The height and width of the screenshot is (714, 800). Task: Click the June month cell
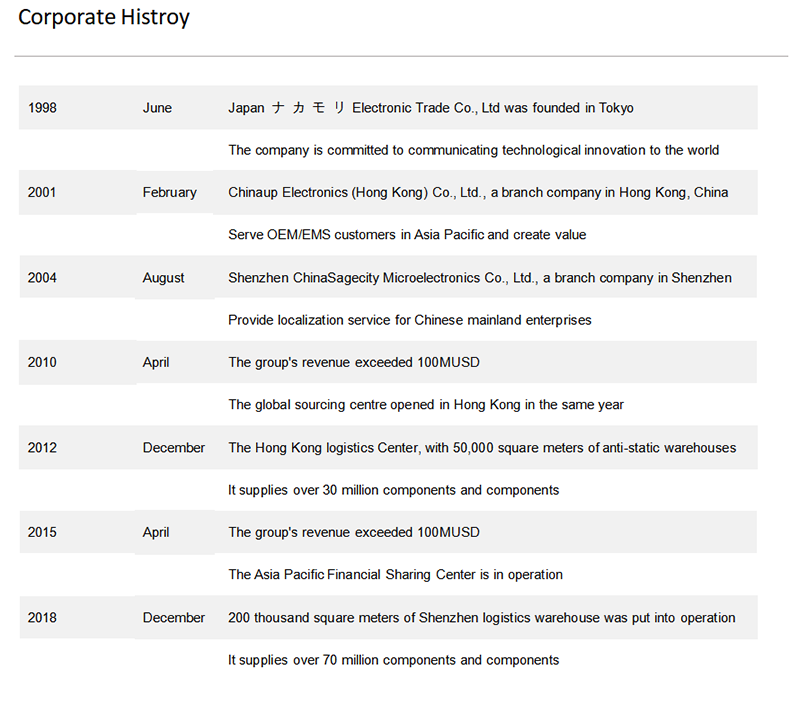pyautogui.click(x=157, y=108)
